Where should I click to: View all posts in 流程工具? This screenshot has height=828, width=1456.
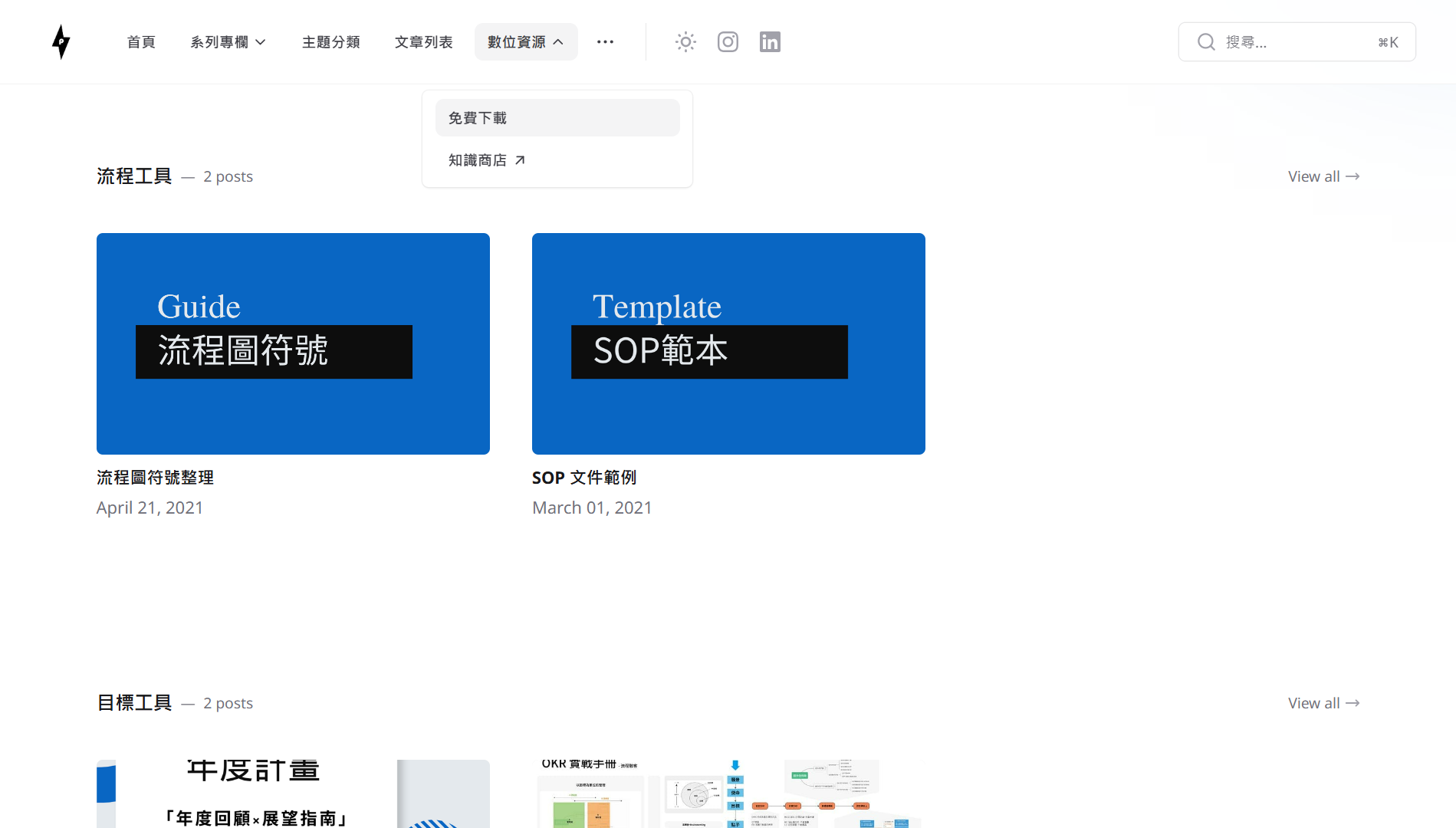click(1323, 176)
